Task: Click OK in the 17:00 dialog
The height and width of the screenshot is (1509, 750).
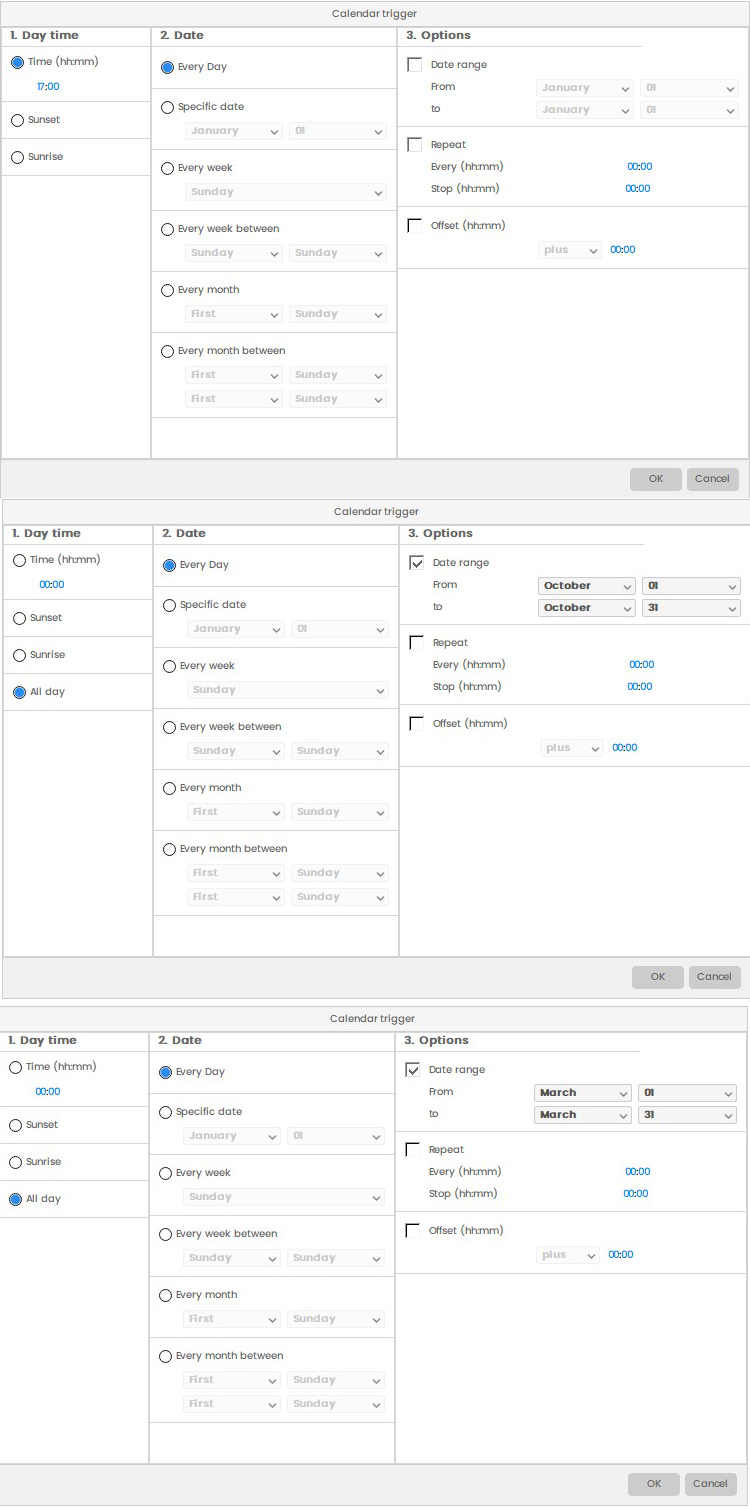Action: pos(656,479)
